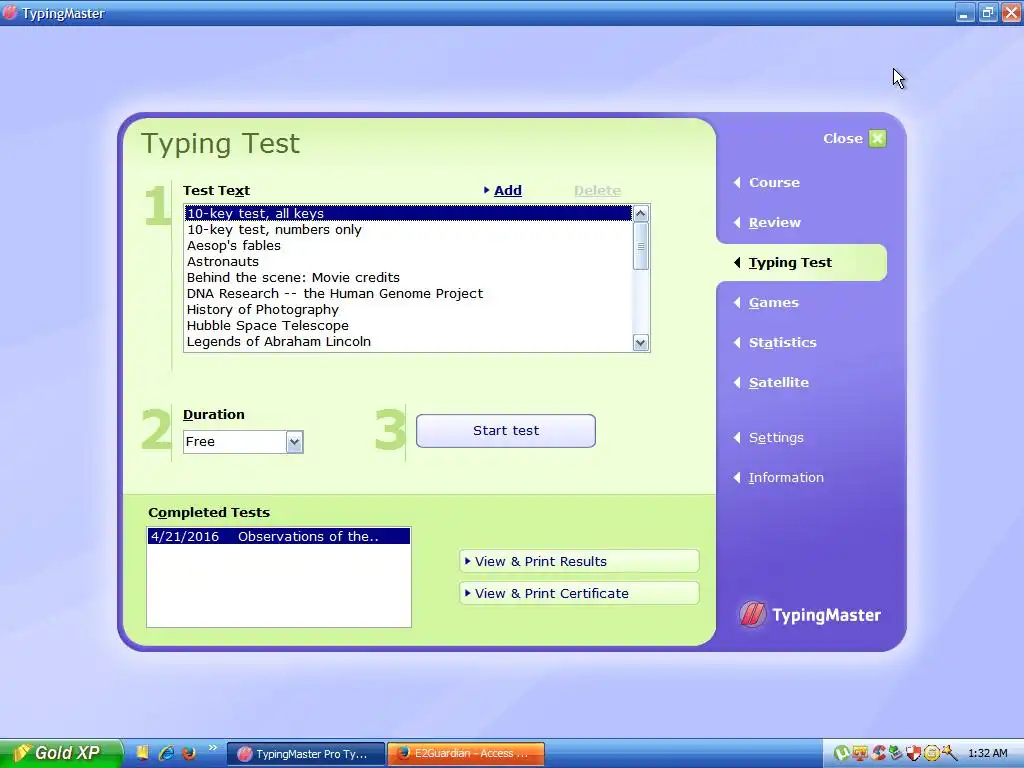Click the yellow folder quick launch icon
Screen dimensions: 1024x768
(x=142, y=753)
